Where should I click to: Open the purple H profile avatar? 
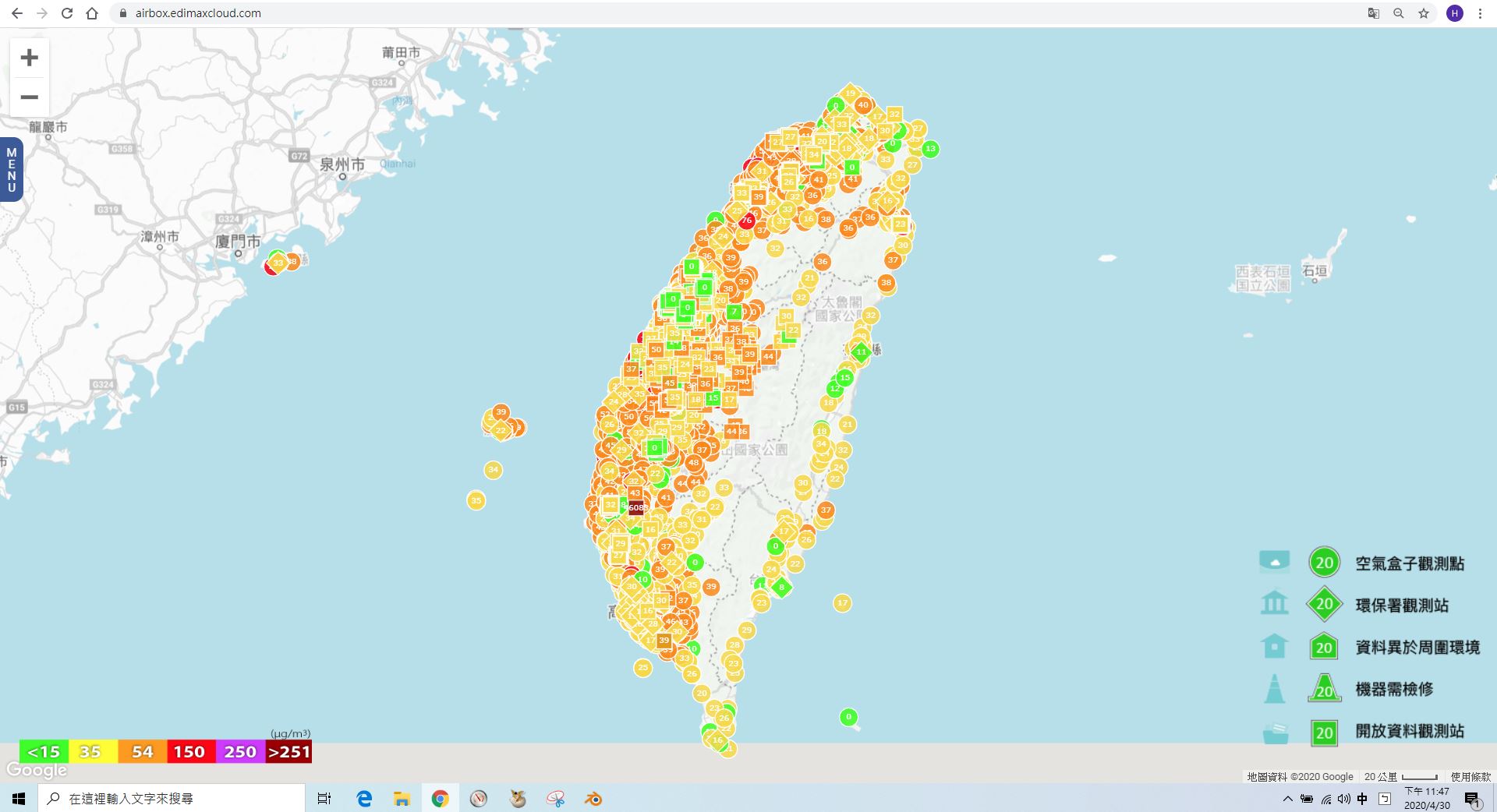pyautogui.click(x=1455, y=13)
